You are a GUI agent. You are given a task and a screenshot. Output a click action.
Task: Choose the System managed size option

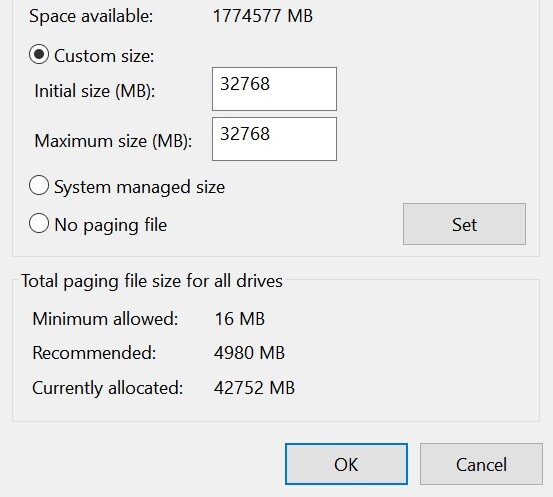coord(39,186)
